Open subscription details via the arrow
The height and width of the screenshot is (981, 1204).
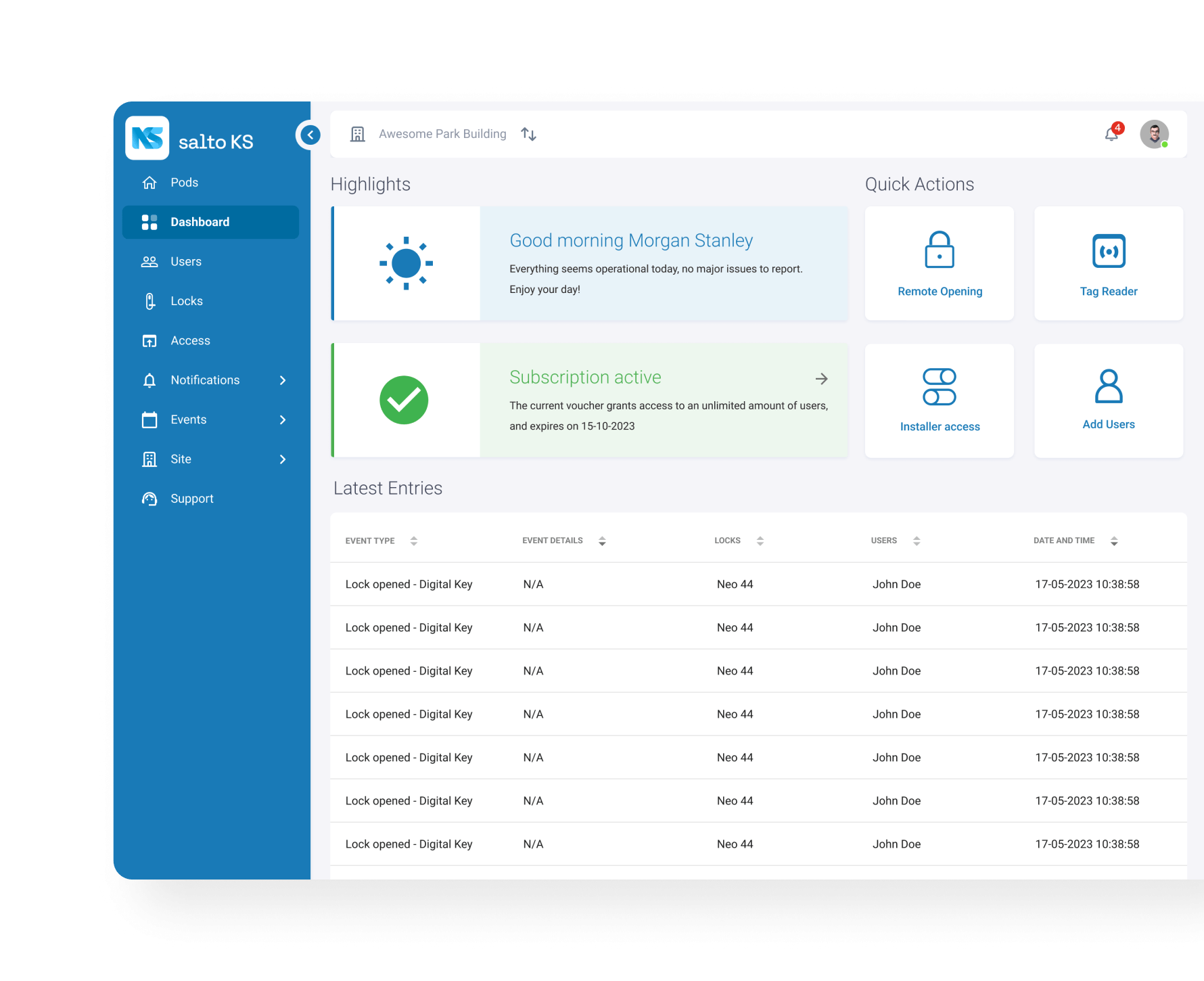821,379
